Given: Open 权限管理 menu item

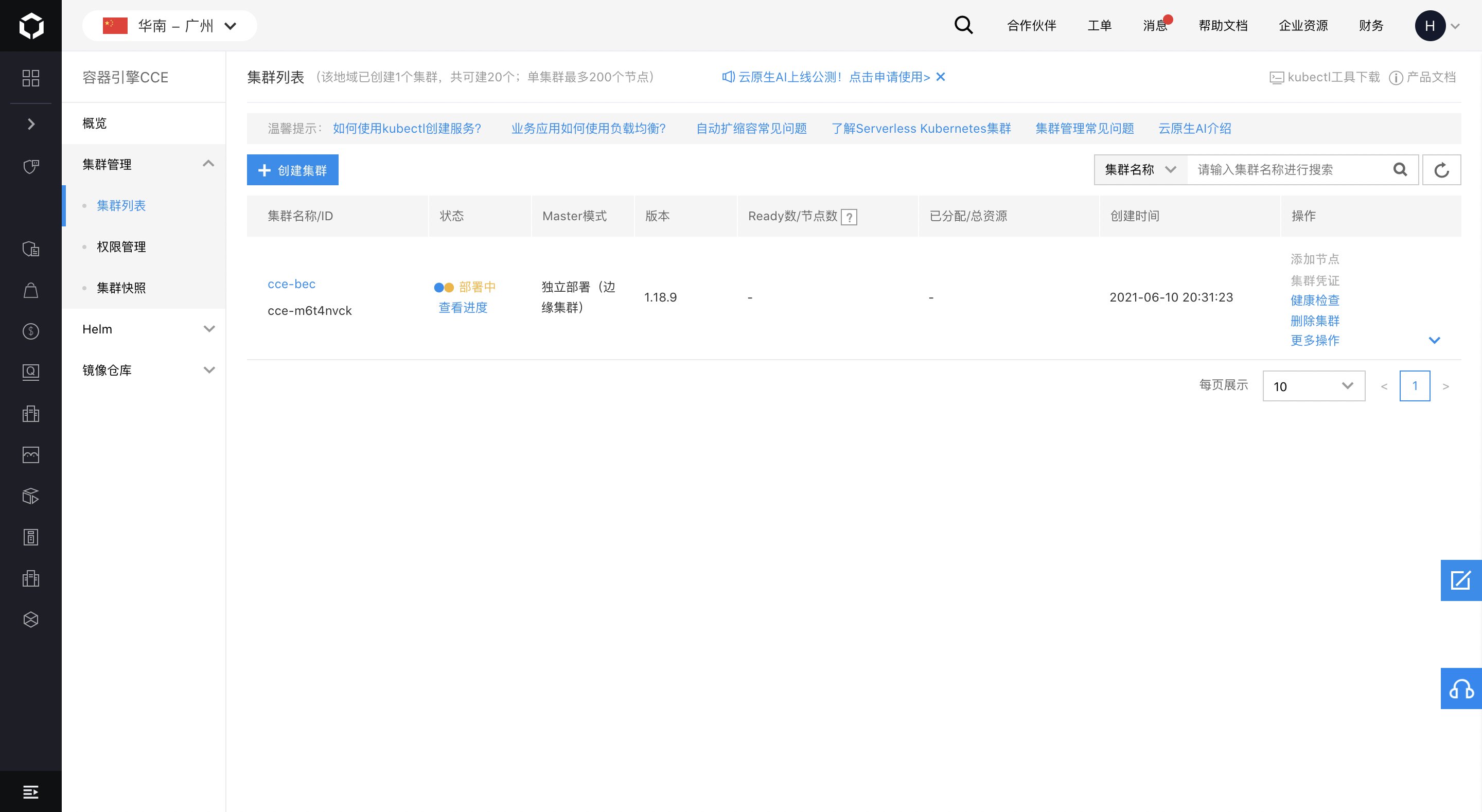Looking at the screenshot, I should 121,246.
